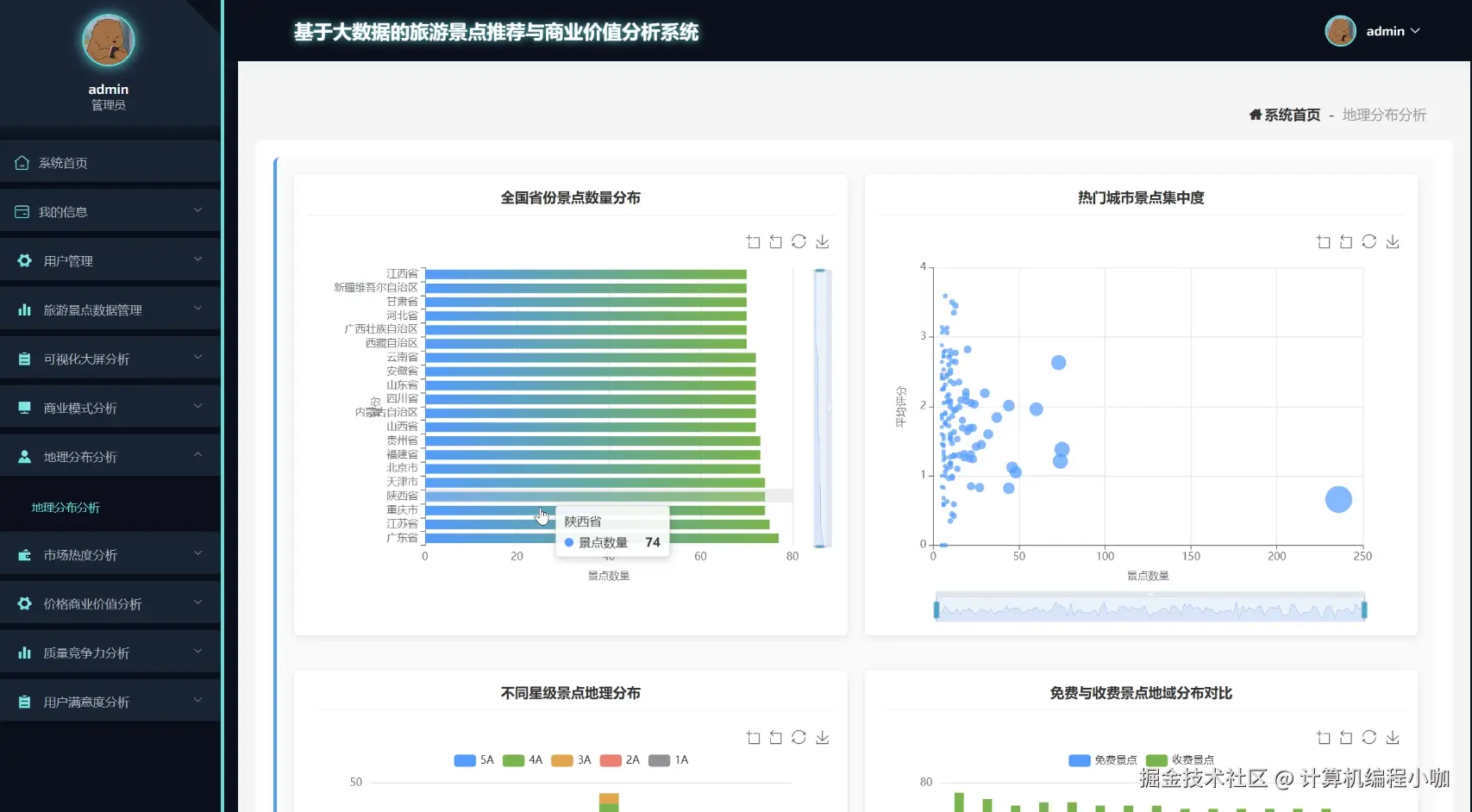Restore the 热门城市景点集中度 chart
The width and height of the screenshot is (1472, 812).
[1369, 241]
